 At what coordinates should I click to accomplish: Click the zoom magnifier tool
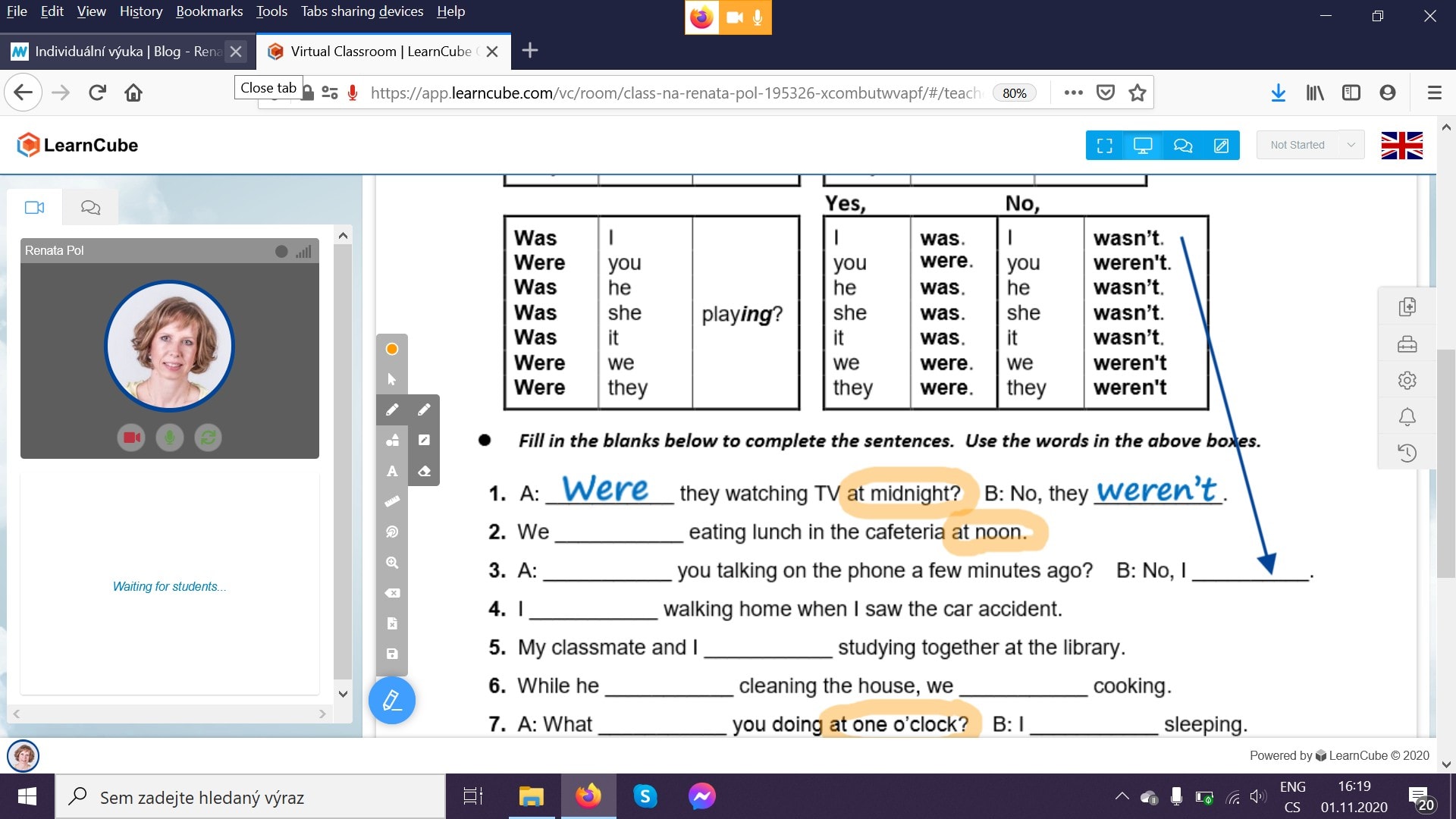point(392,563)
